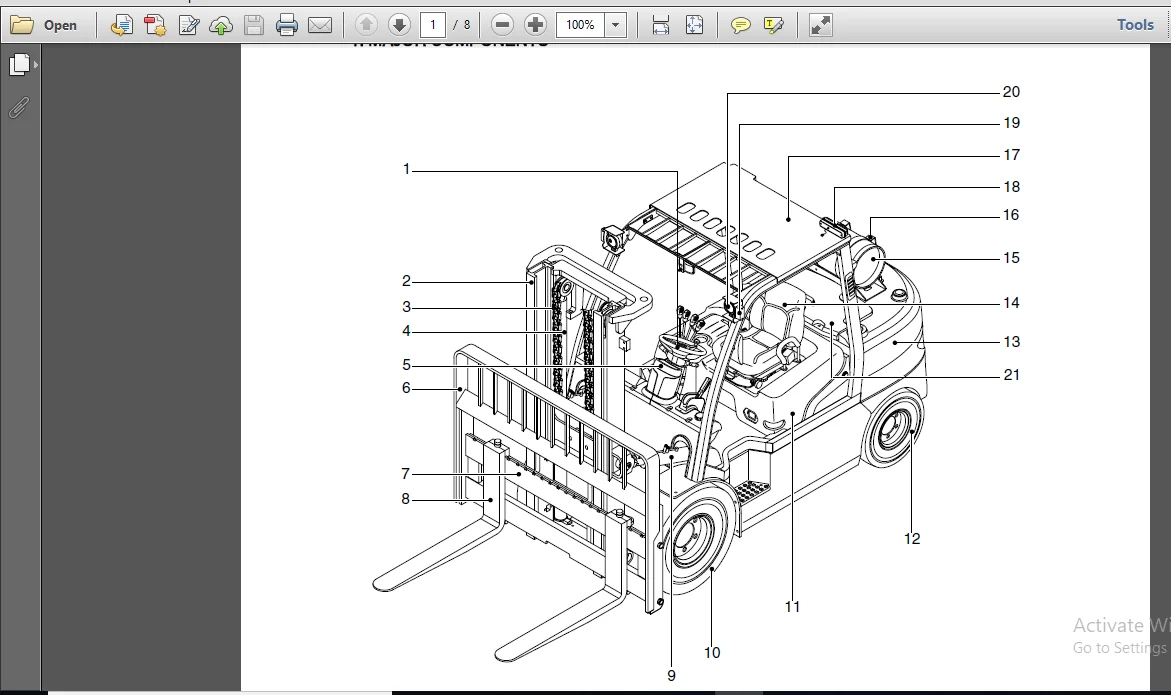The height and width of the screenshot is (695, 1171).
Task: Click the fit width scrolling icon
Action: point(661,25)
